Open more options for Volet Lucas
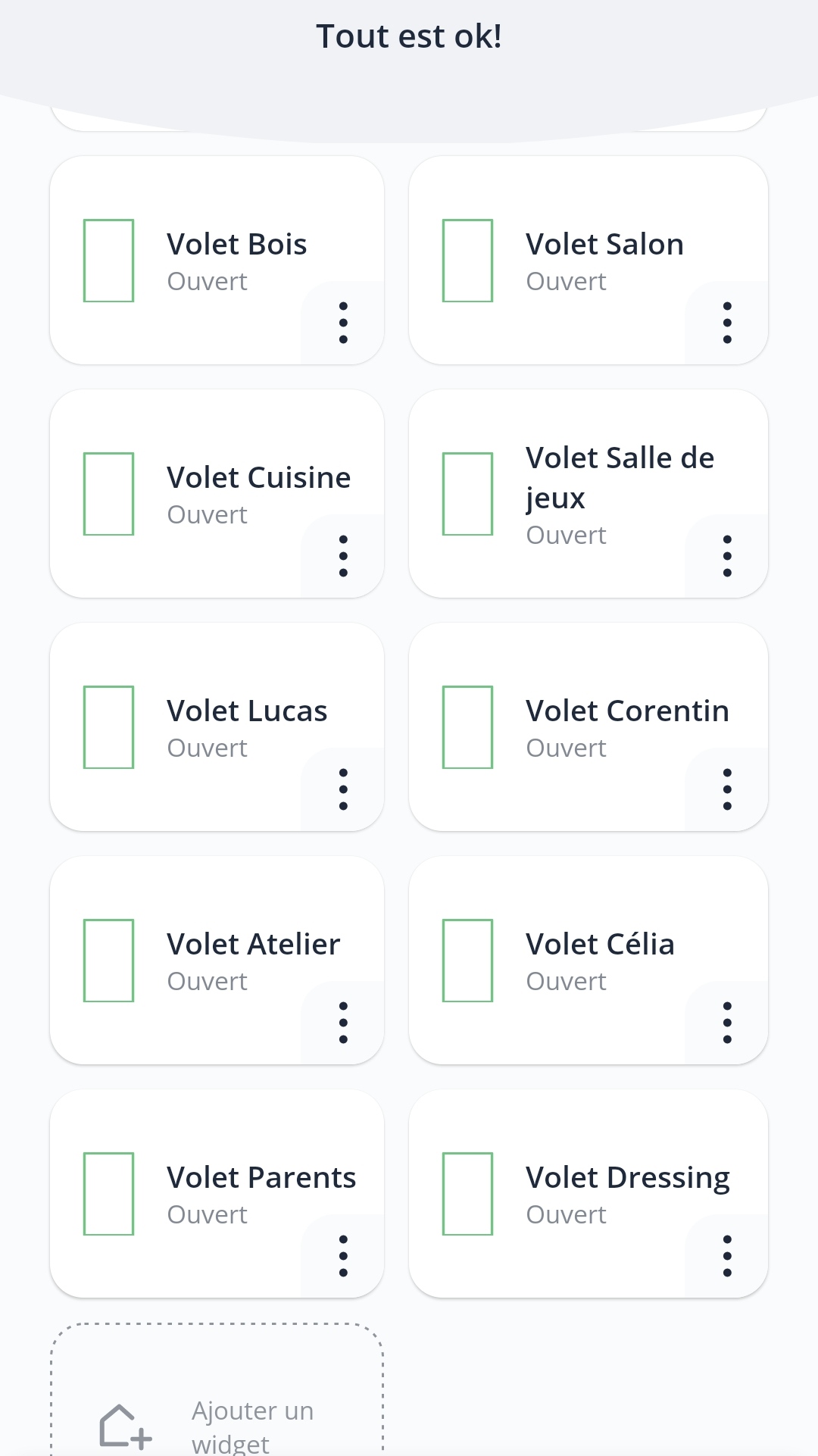This screenshot has height=1456, width=818. coord(343,789)
